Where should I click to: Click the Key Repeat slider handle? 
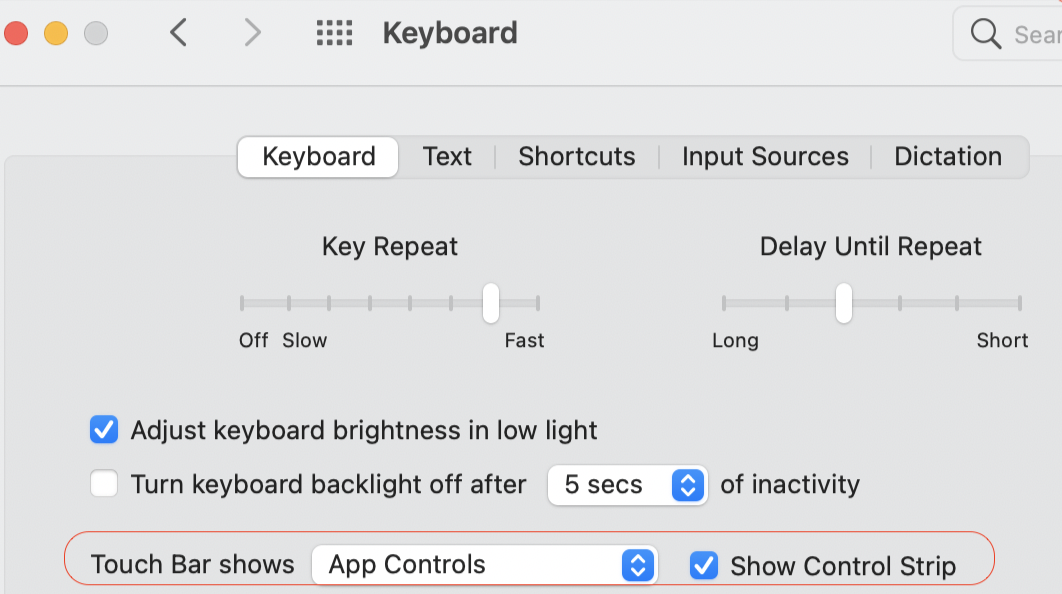tap(491, 302)
